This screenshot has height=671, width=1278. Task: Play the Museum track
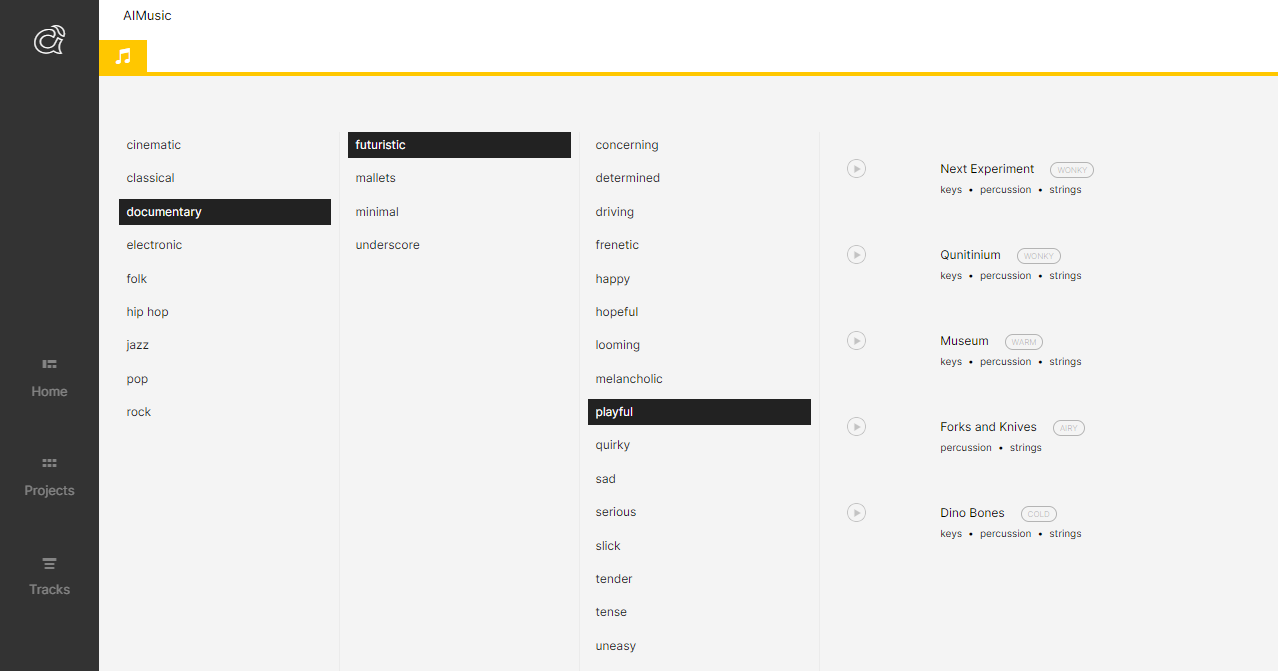tap(856, 341)
